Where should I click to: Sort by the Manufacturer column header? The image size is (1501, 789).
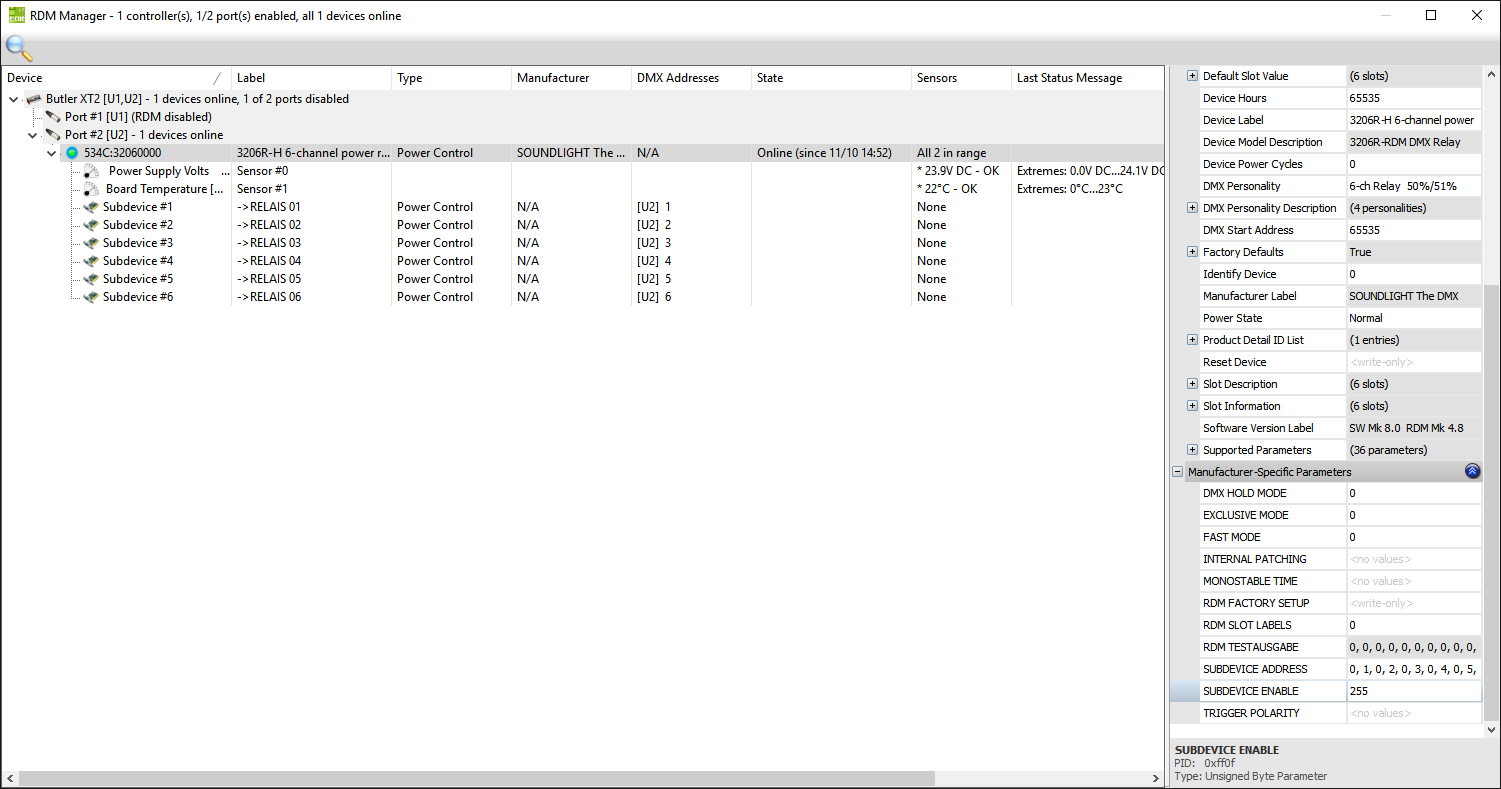(553, 78)
